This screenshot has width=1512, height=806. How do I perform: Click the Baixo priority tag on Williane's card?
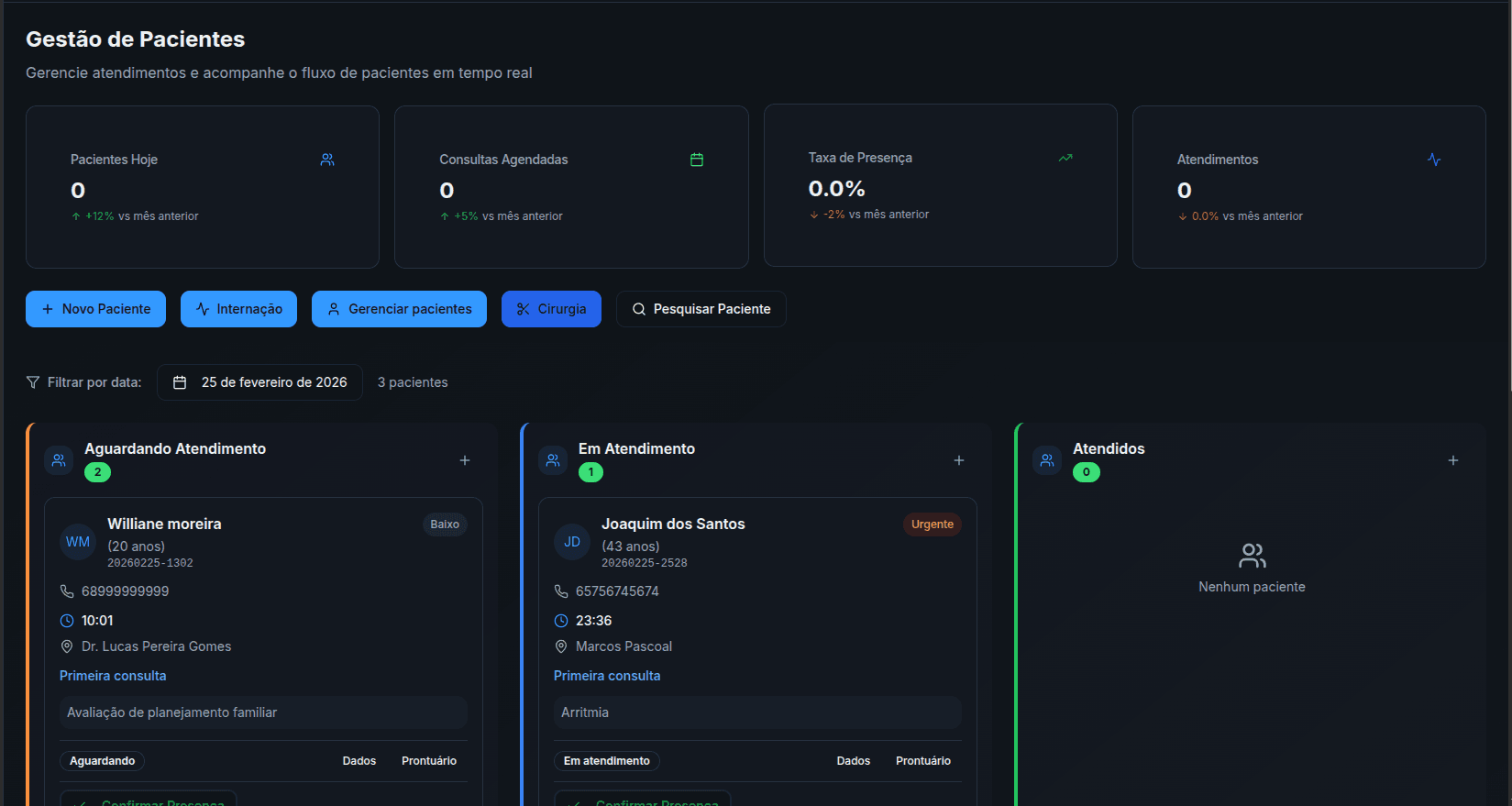click(445, 524)
